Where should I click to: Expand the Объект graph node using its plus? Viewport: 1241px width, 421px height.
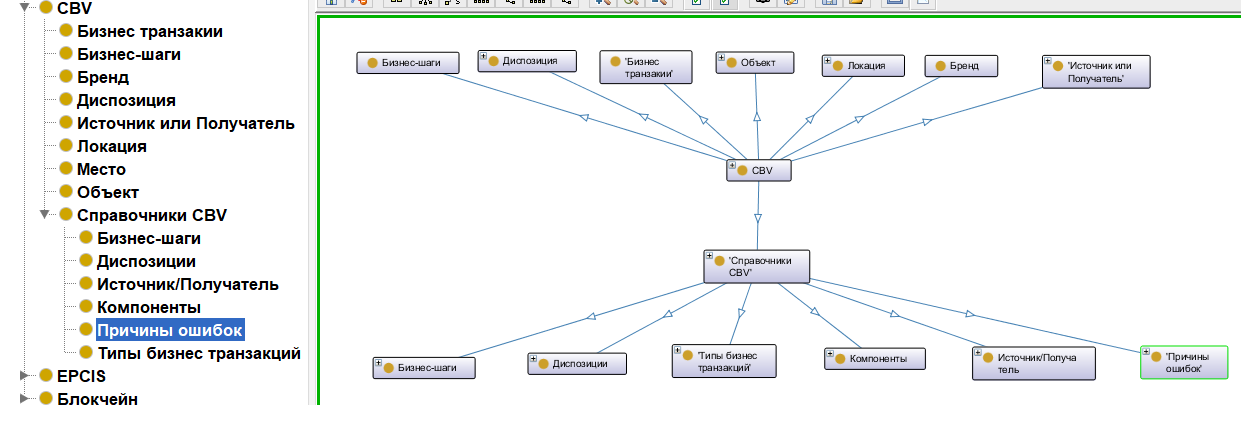721,58
